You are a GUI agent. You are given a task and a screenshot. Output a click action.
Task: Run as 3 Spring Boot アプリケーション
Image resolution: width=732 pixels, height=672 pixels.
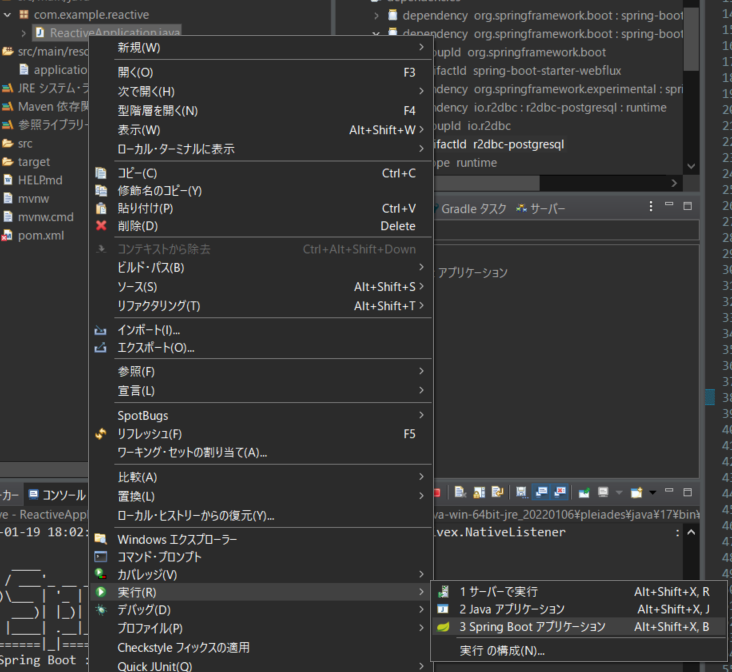tap(578, 627)
